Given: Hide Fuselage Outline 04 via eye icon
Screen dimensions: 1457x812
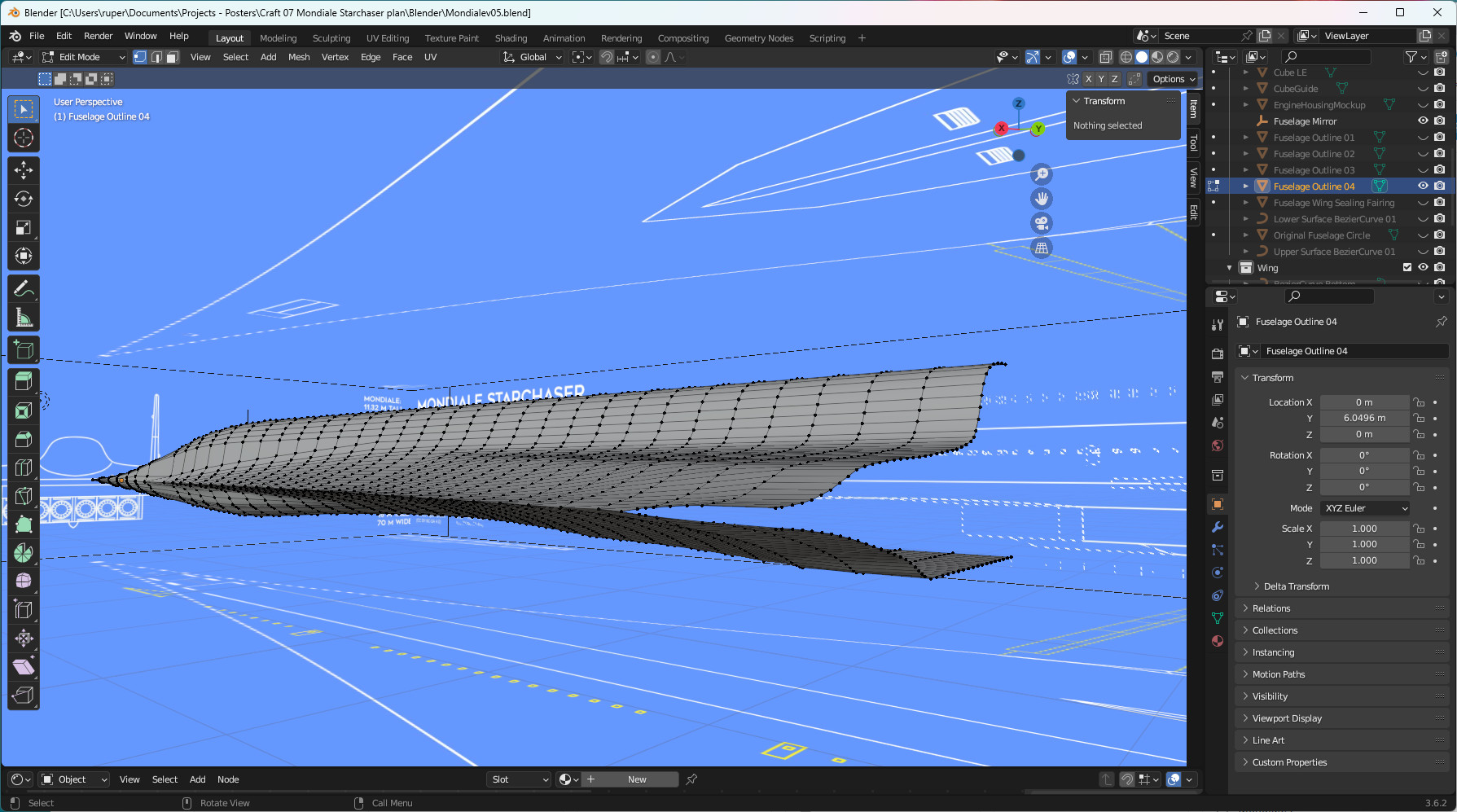Looking at the screenshot, I should click(x=1423, y=186).
